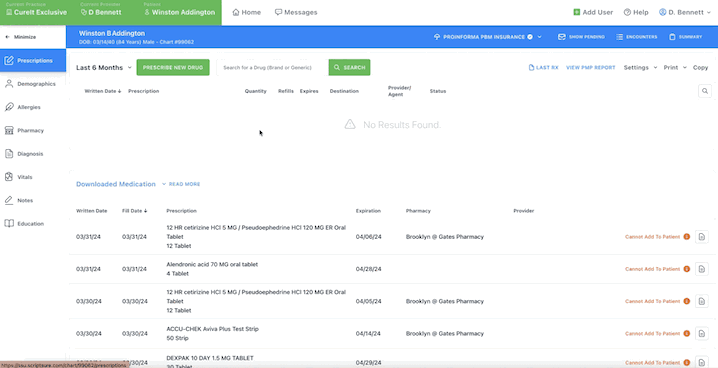The height and width of the screenshot is (368, 718).
Task: Click the table search magnifier icon
Action: pos(705,91)
